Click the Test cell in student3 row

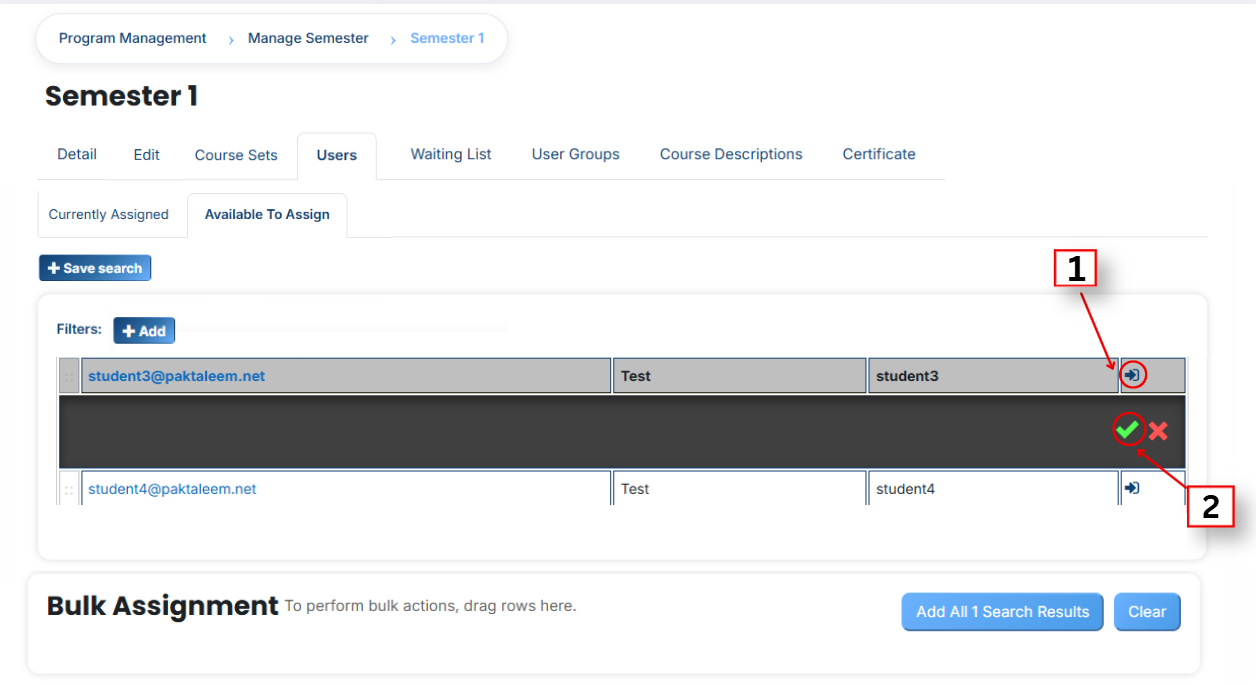tap(739, 376)
